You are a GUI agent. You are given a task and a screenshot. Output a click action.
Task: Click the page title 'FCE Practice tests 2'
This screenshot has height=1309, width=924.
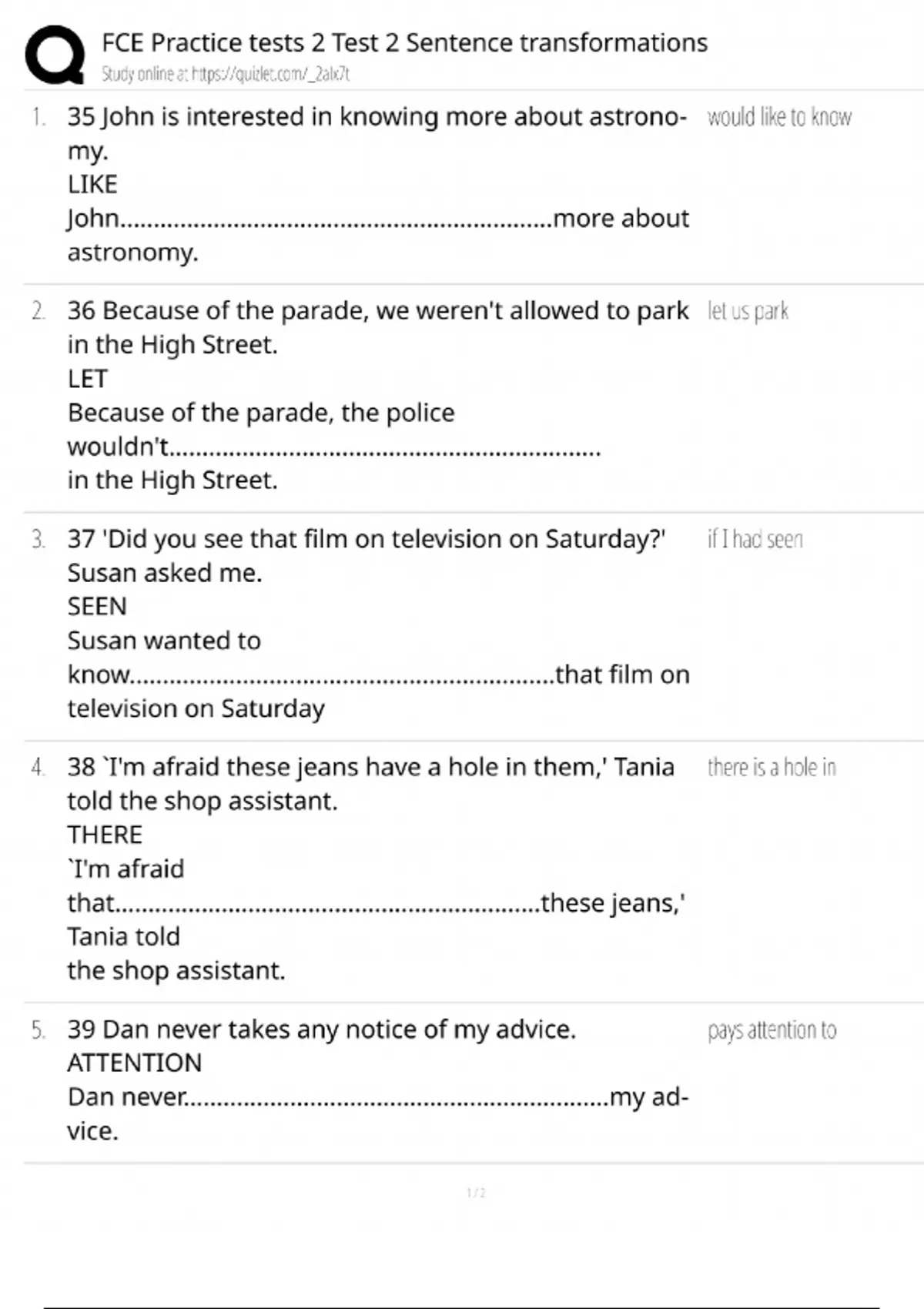pyautogui.click(x=404, y=42)
